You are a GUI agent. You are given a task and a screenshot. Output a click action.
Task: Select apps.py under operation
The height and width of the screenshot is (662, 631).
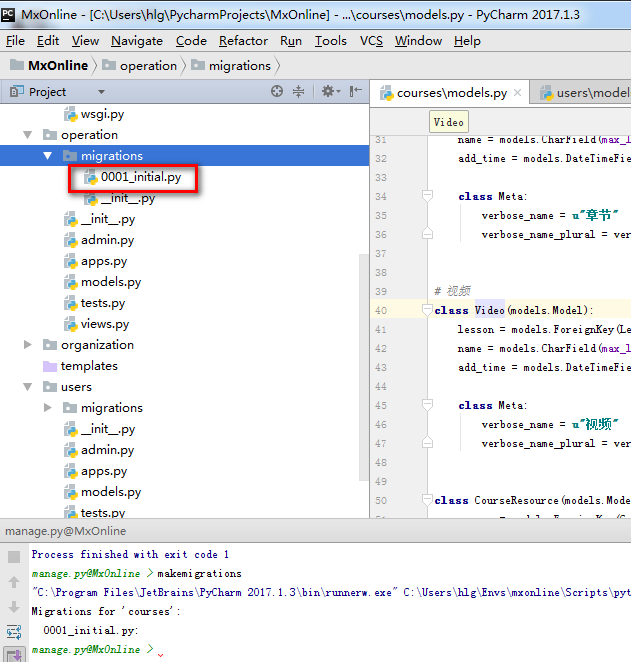coord(104,261)
